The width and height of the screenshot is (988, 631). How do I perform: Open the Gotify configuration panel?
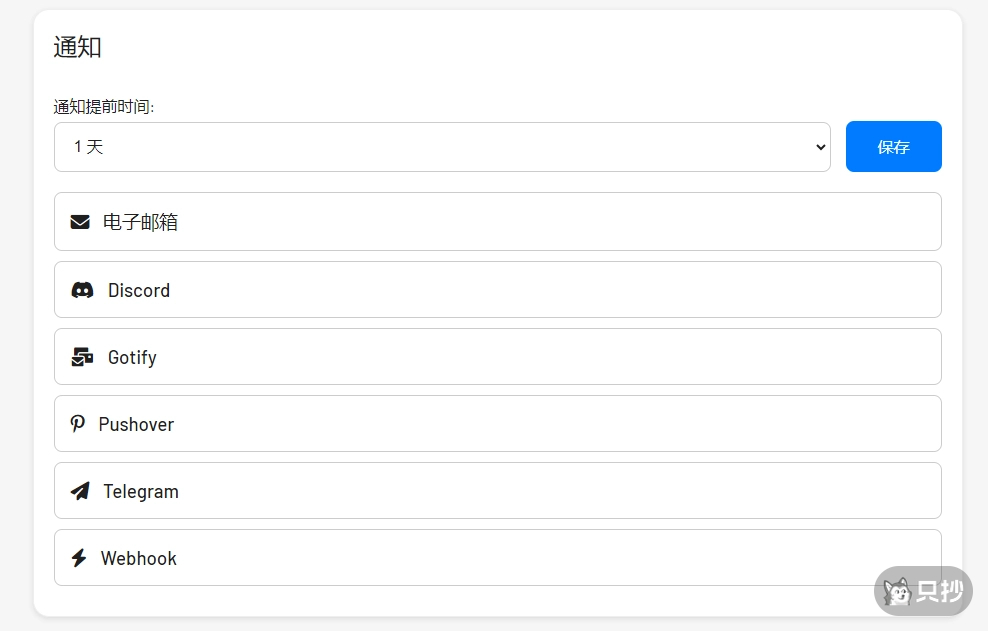[x=497, y=357]
